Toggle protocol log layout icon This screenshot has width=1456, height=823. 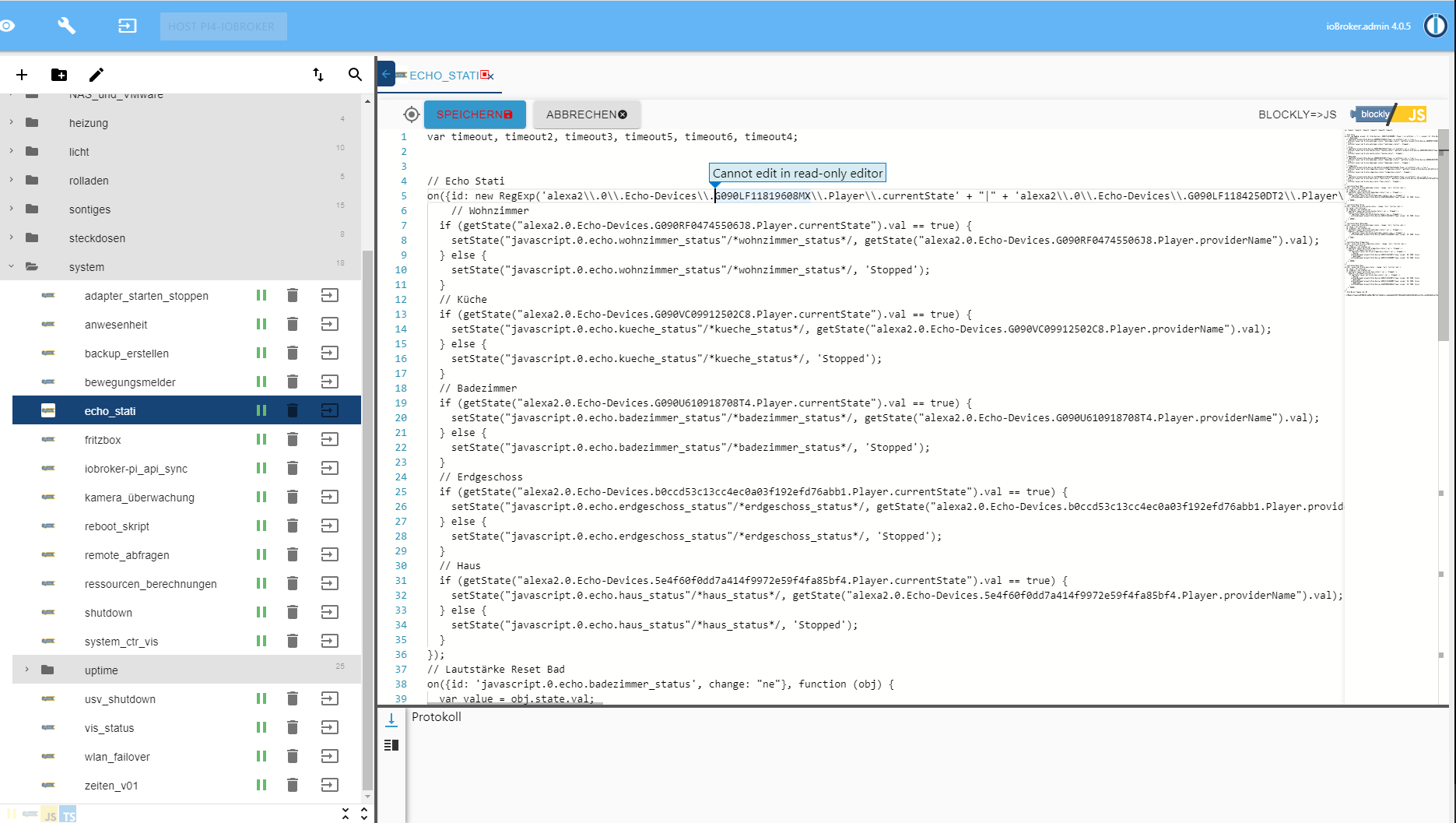point(391,745)
